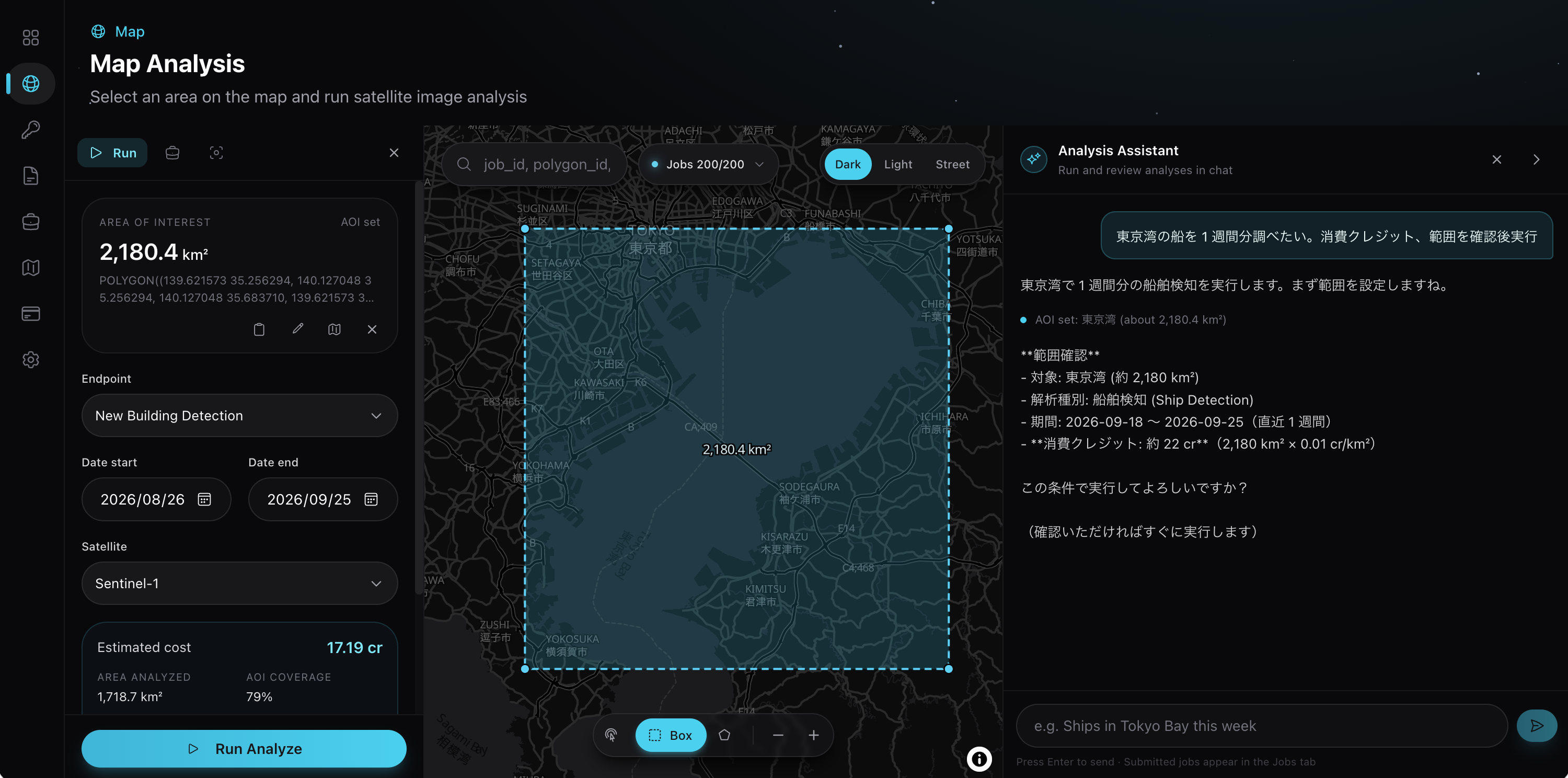The image size is (1568, 778).
Task: Click the search magnifier icon on map
Action: click(464, 164)
